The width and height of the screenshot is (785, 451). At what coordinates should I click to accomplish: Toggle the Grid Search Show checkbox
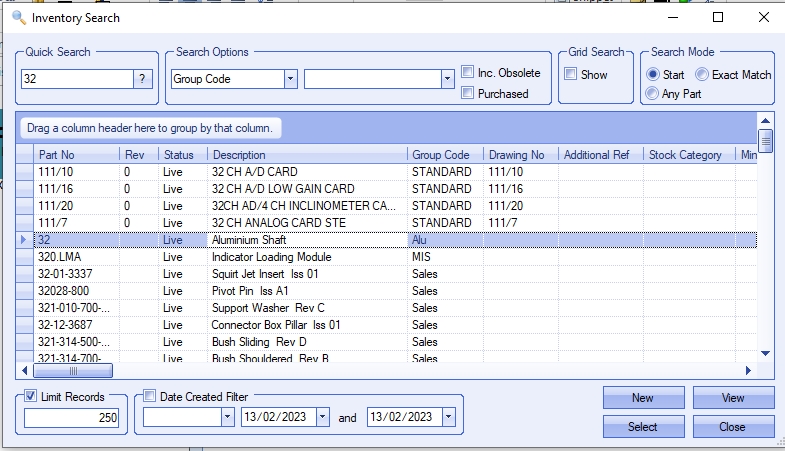570,74
